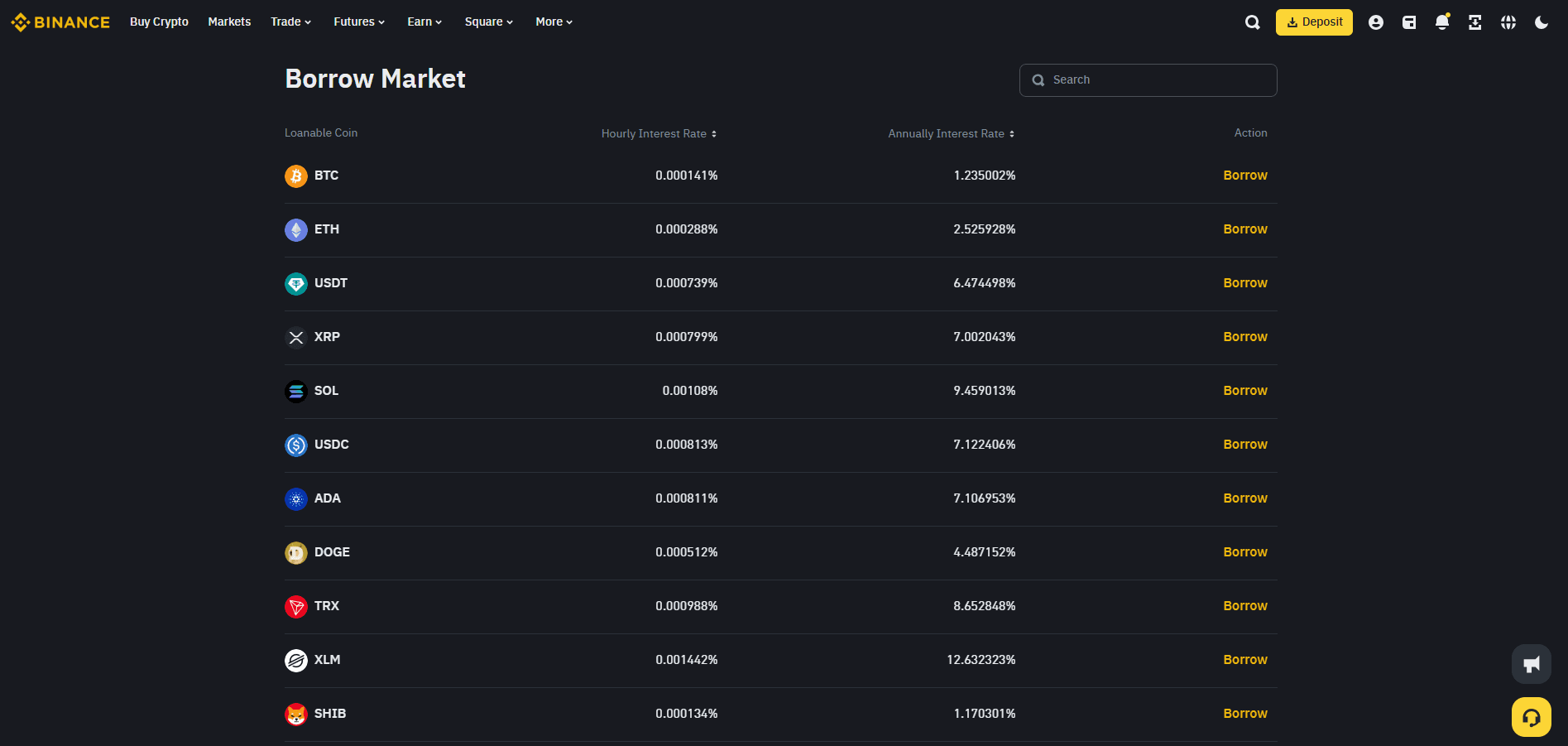Viewport: 1568px width, 746px height.
Task: Open the announcements megaphone button
Action: [x=1532, y=664]
